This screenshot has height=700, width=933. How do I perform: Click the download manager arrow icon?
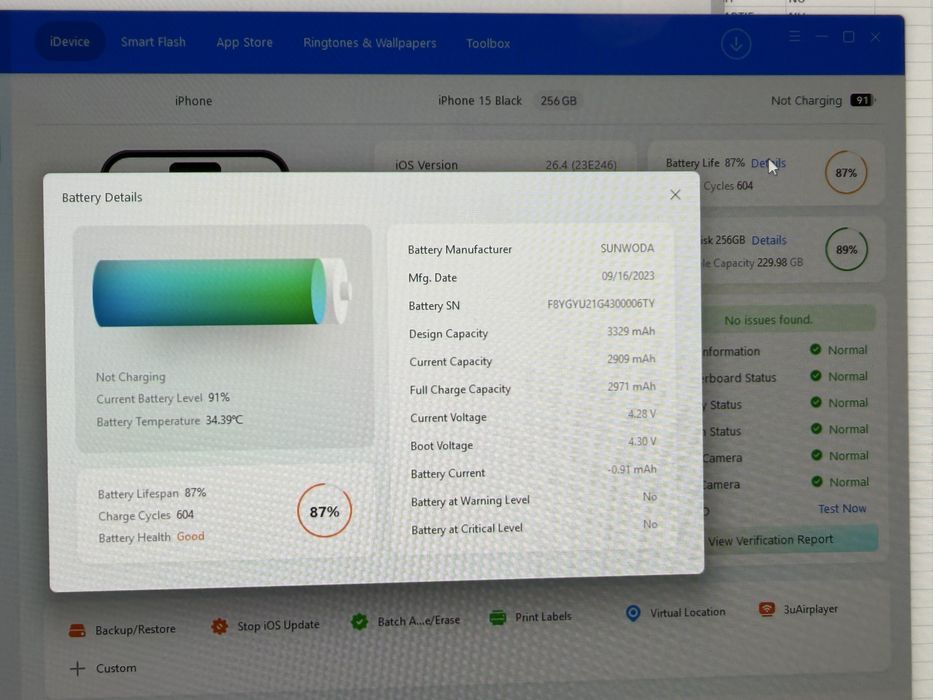736,43
